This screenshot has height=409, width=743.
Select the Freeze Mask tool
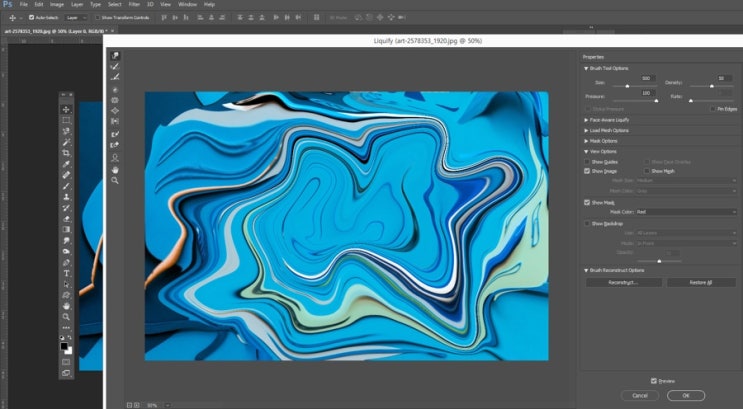(x=115, y=134)
